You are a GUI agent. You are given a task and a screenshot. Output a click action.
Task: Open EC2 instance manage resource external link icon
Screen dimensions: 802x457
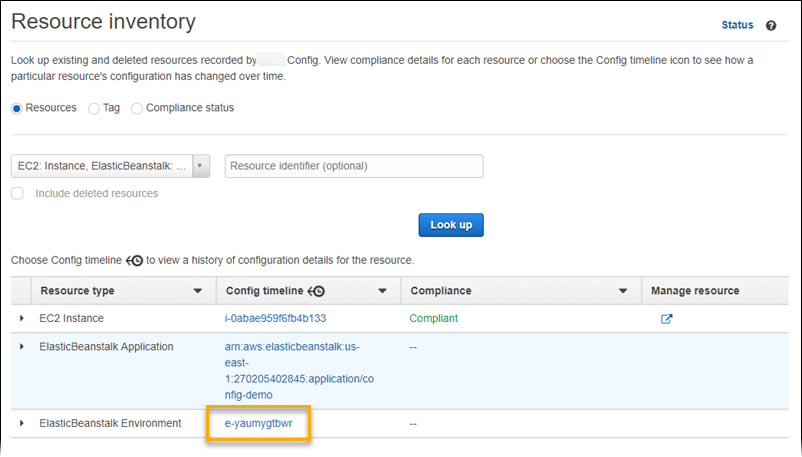tap(667, 319)
